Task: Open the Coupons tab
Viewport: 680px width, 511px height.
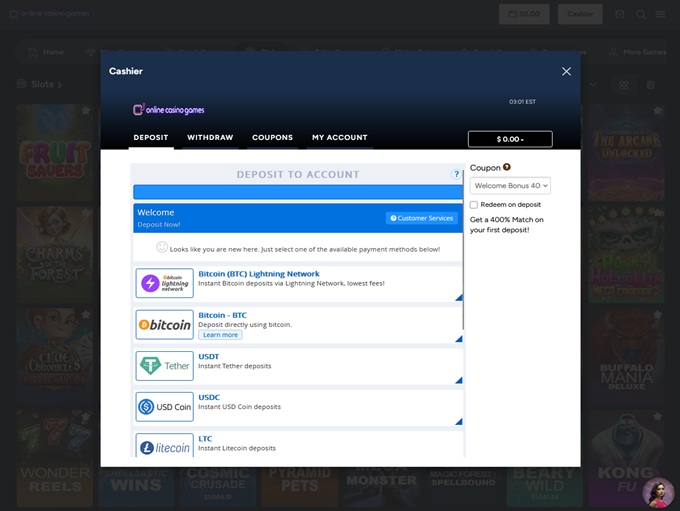Action: [x=272, y=137]
